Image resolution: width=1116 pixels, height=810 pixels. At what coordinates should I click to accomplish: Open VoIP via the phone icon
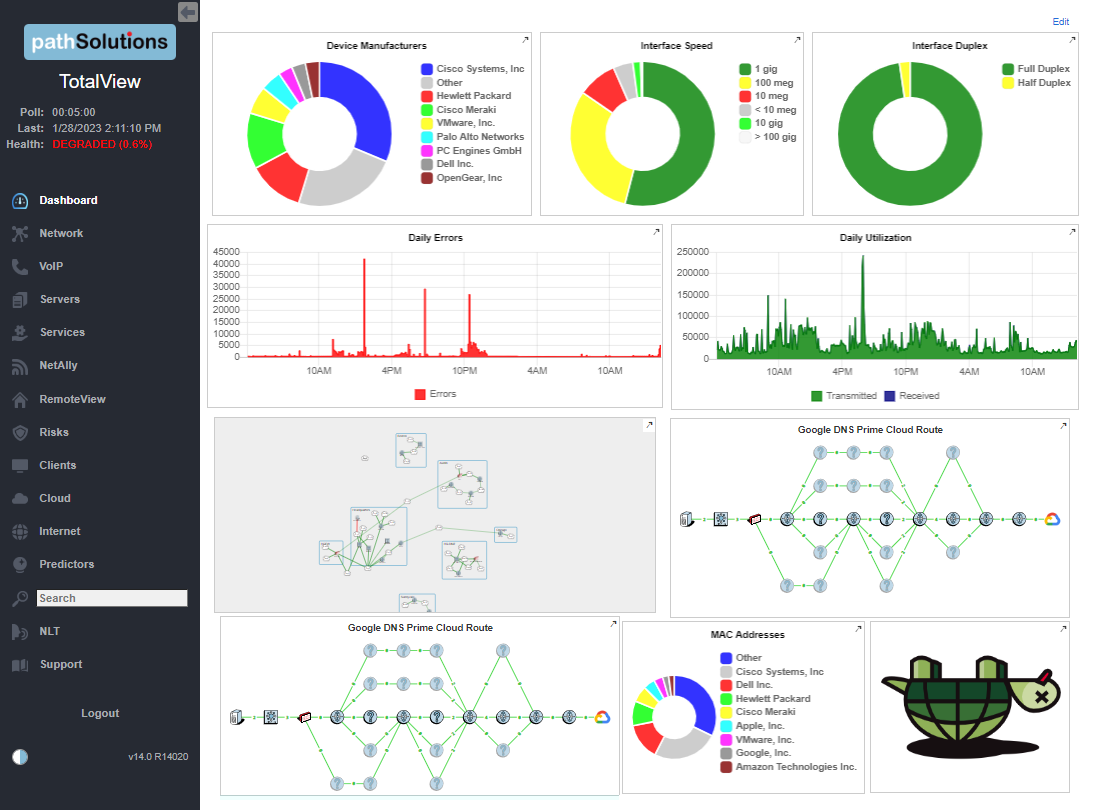[x=20, y=267]
